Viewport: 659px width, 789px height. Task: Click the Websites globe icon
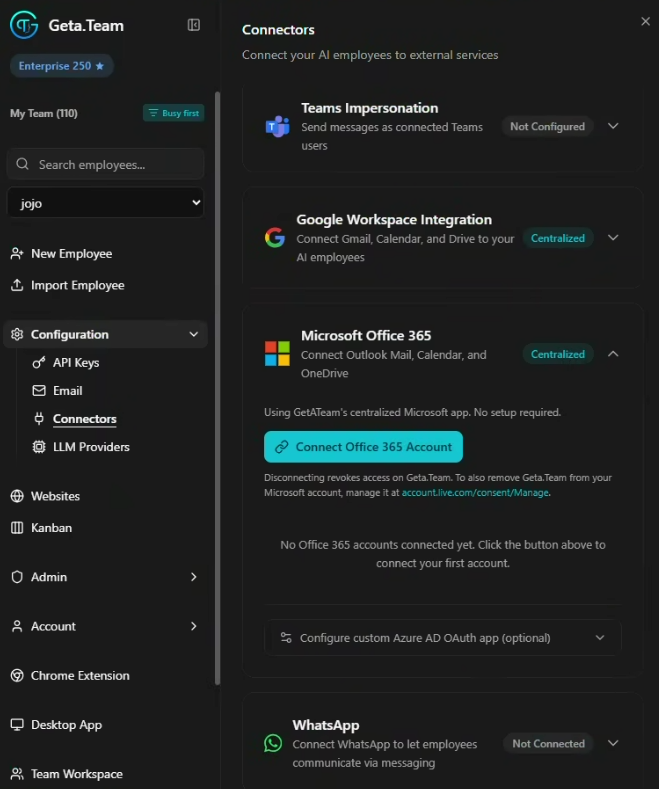pyautogui.click(x=17, y=496)
